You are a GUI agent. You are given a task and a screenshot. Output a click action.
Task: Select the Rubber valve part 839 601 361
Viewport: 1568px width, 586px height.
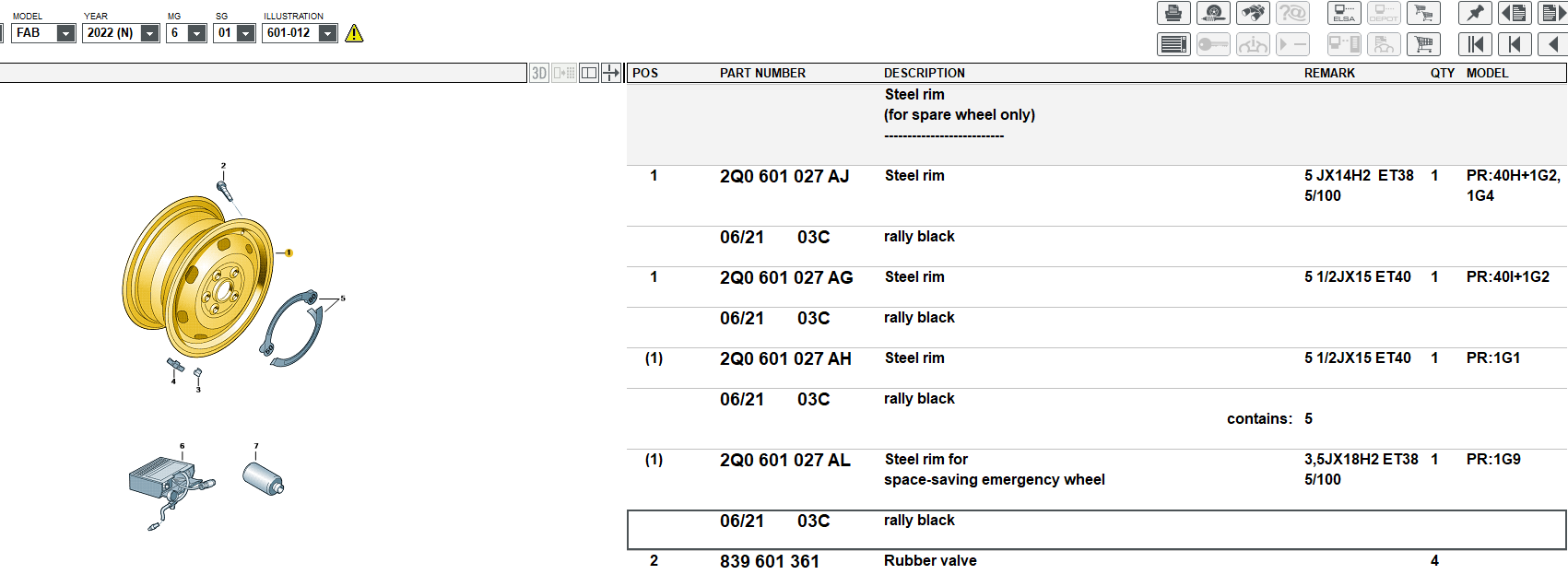coord(769,561)
